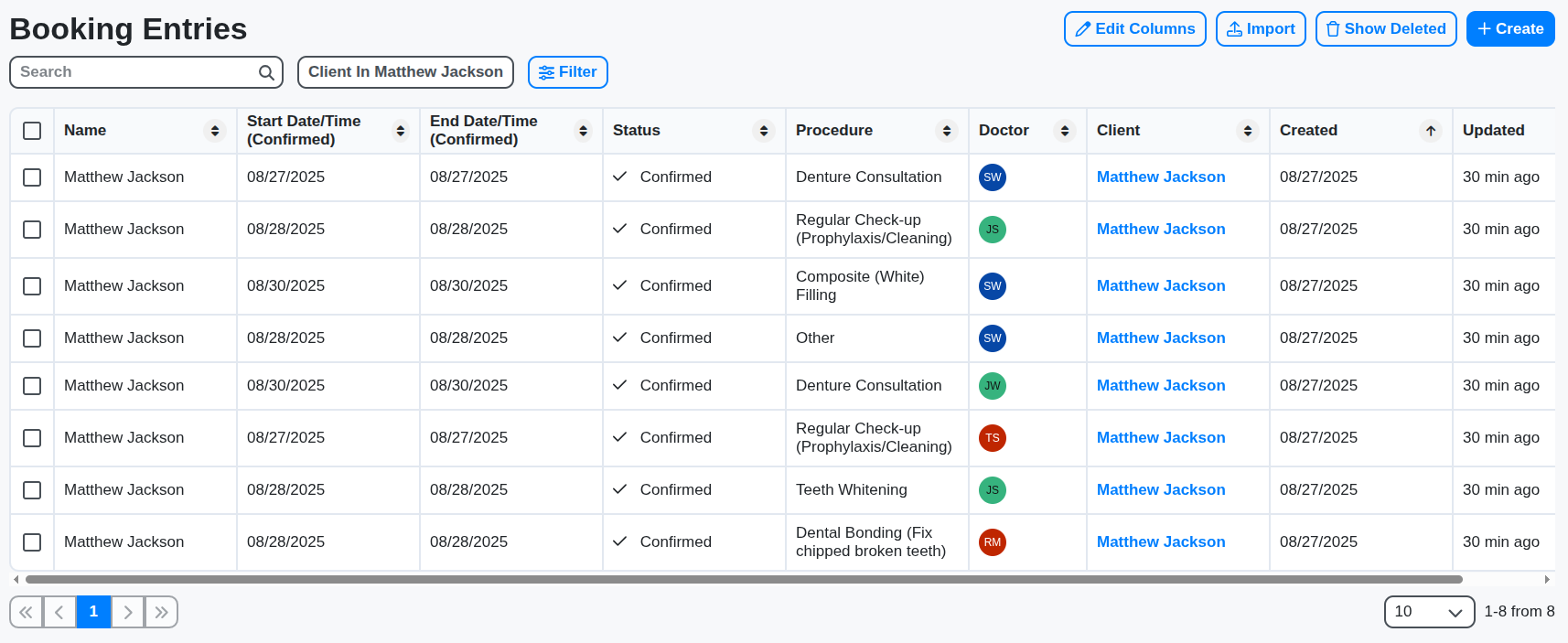Go to the first page

(x=27, y=612)
